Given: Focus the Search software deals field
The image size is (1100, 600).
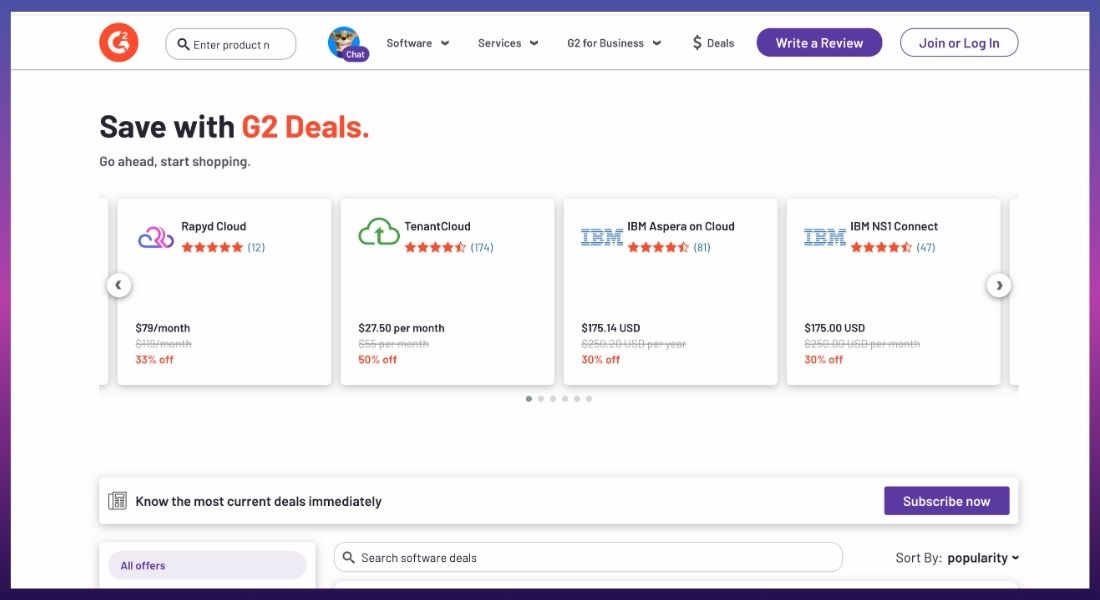Looking at the screenshot, I should [x=588, y=557].
